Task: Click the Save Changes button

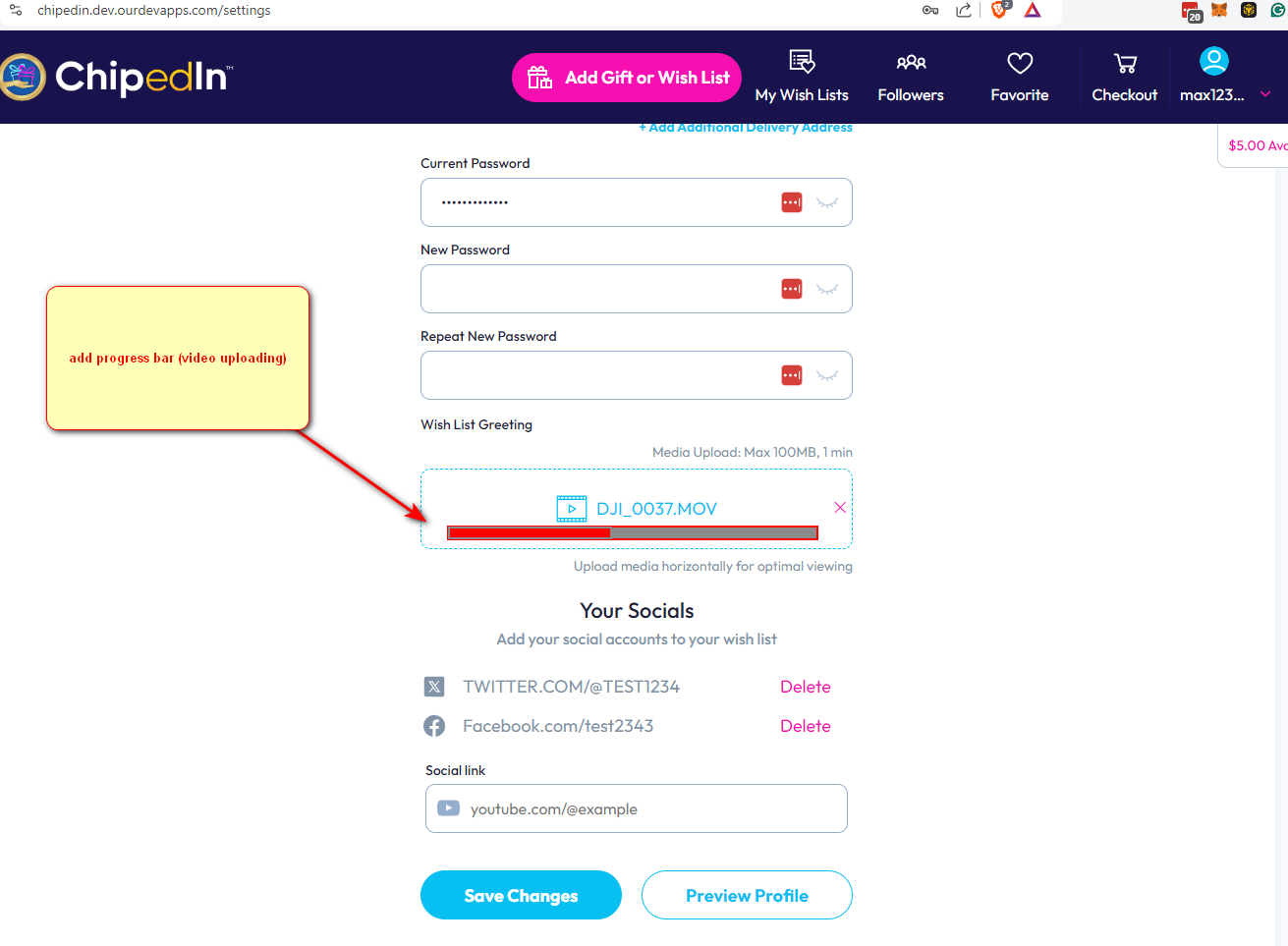Action: click(x=521, y=895)
